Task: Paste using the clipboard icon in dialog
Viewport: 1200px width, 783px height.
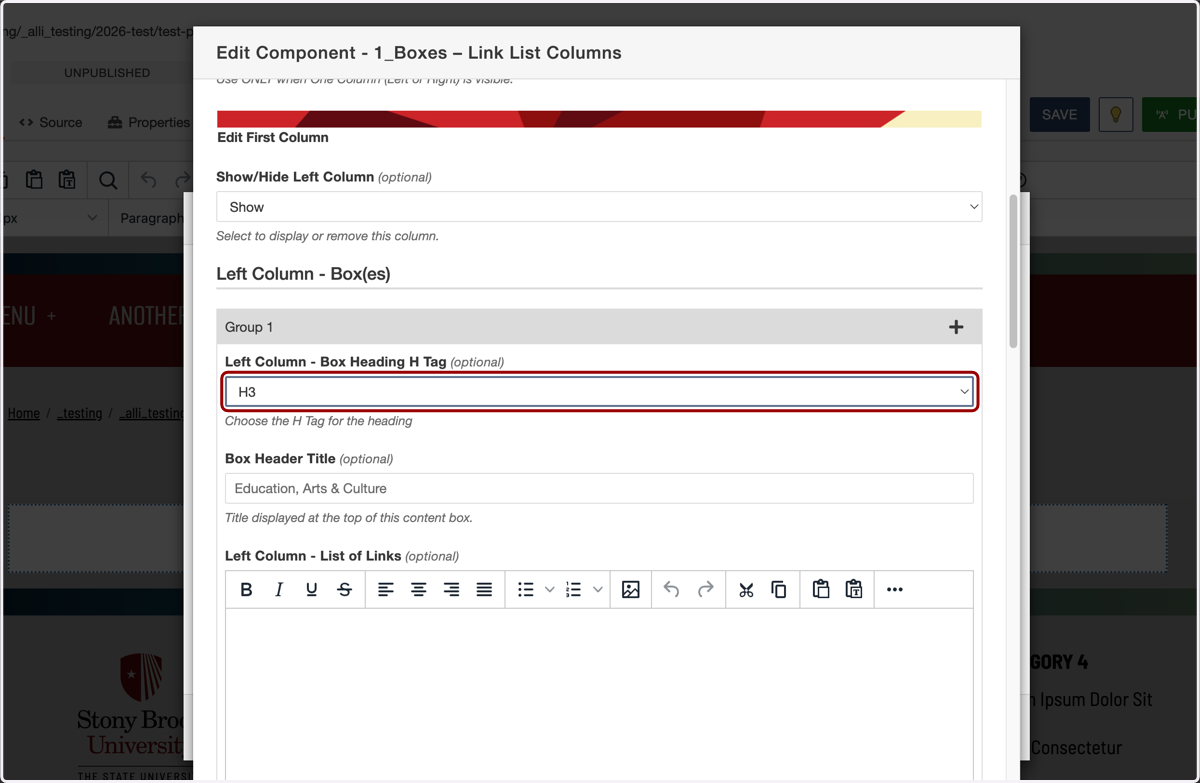Action: pyautogui.click(x=821, y=590)
